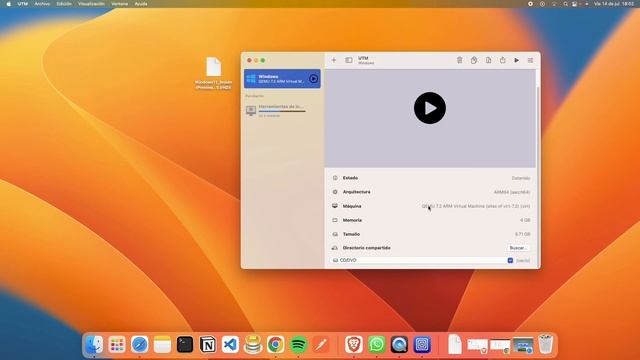Open Brave browser from the Dock
The height and width of the screenshot is (360, 640).
(353, 345)
